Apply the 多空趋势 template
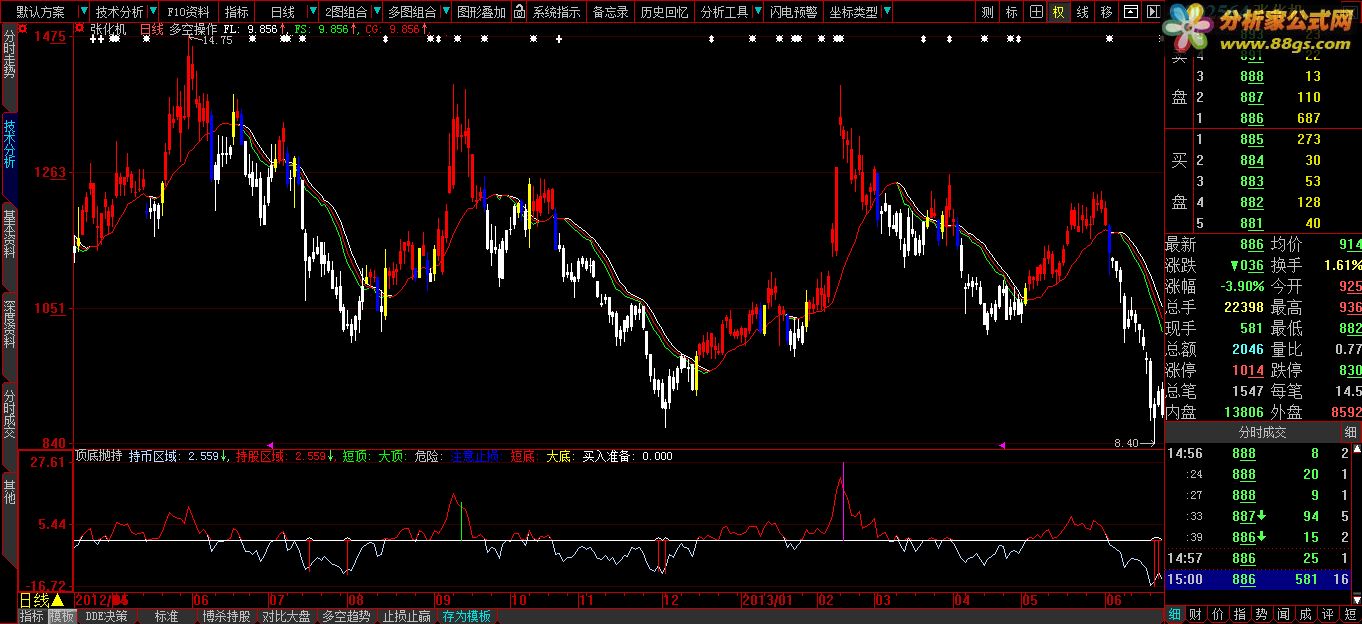 [346, 616]
